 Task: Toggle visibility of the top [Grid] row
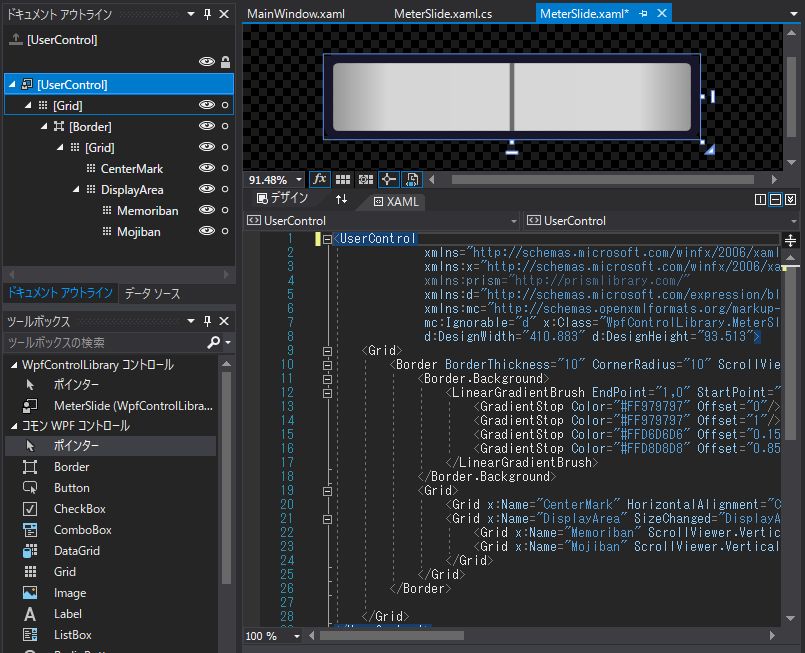(206, 105)
